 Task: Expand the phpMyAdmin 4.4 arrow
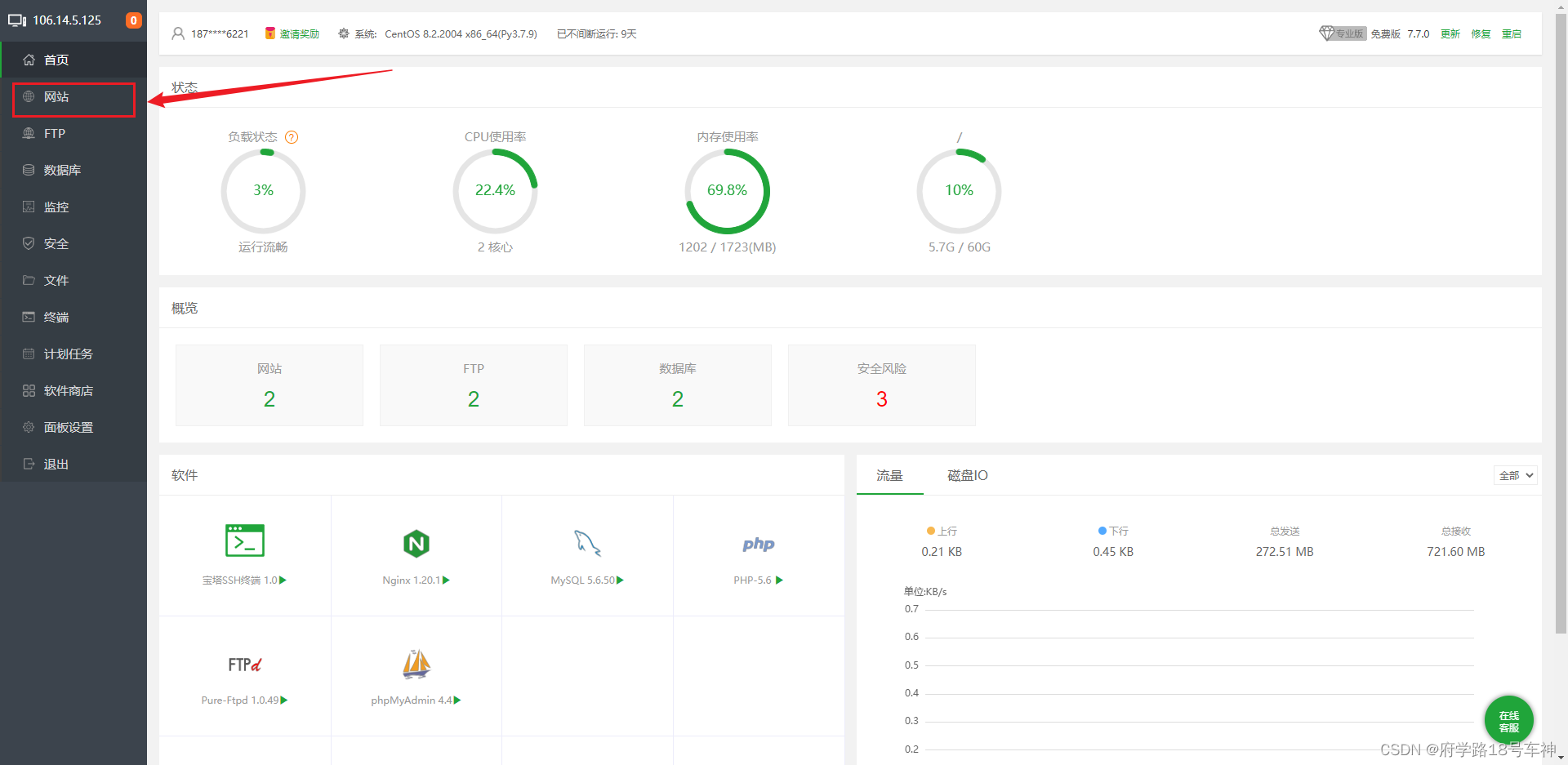pyautogui.click(x=457, y=700)
